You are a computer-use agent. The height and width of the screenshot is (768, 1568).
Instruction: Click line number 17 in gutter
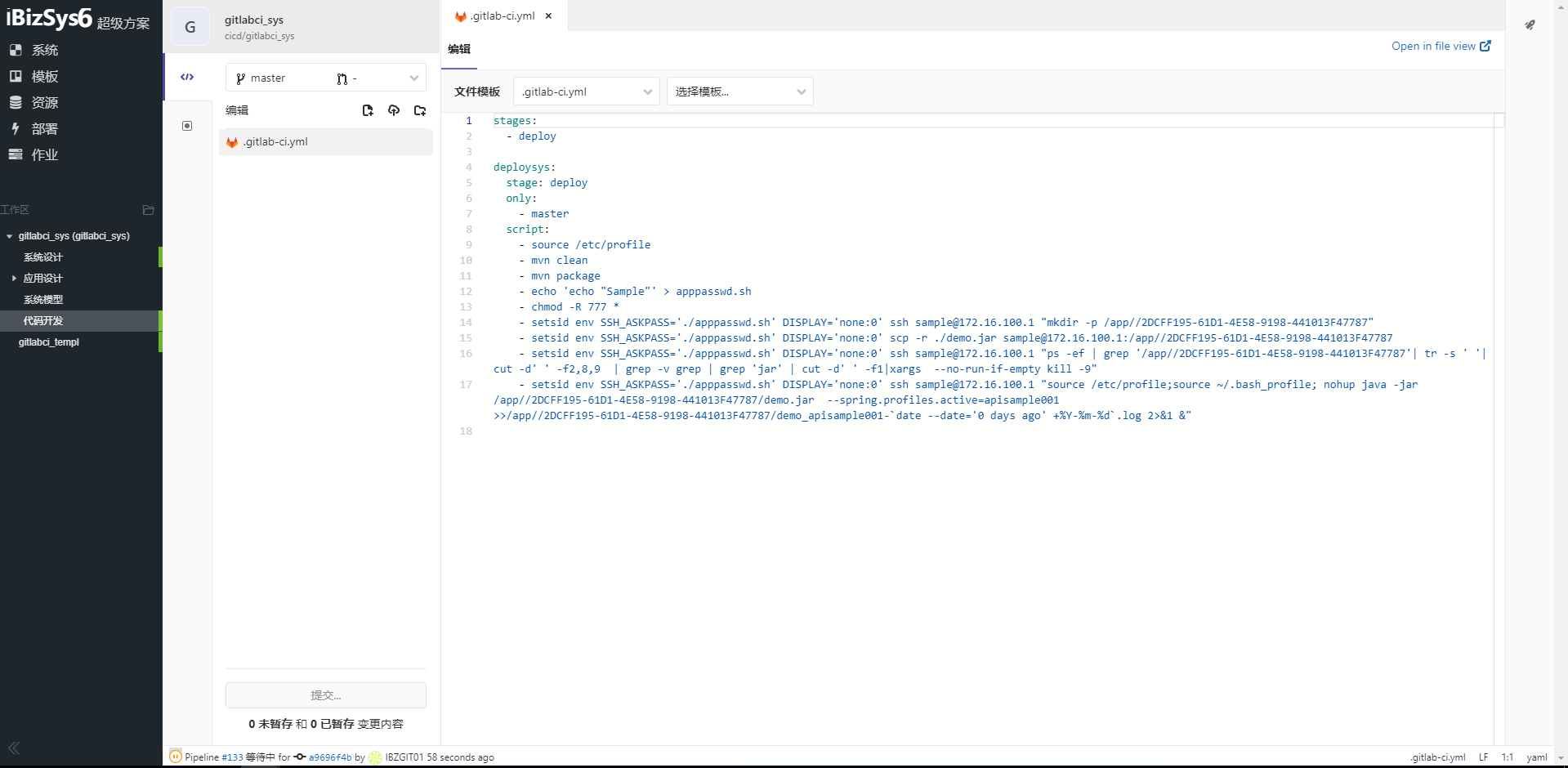(466, 385)
